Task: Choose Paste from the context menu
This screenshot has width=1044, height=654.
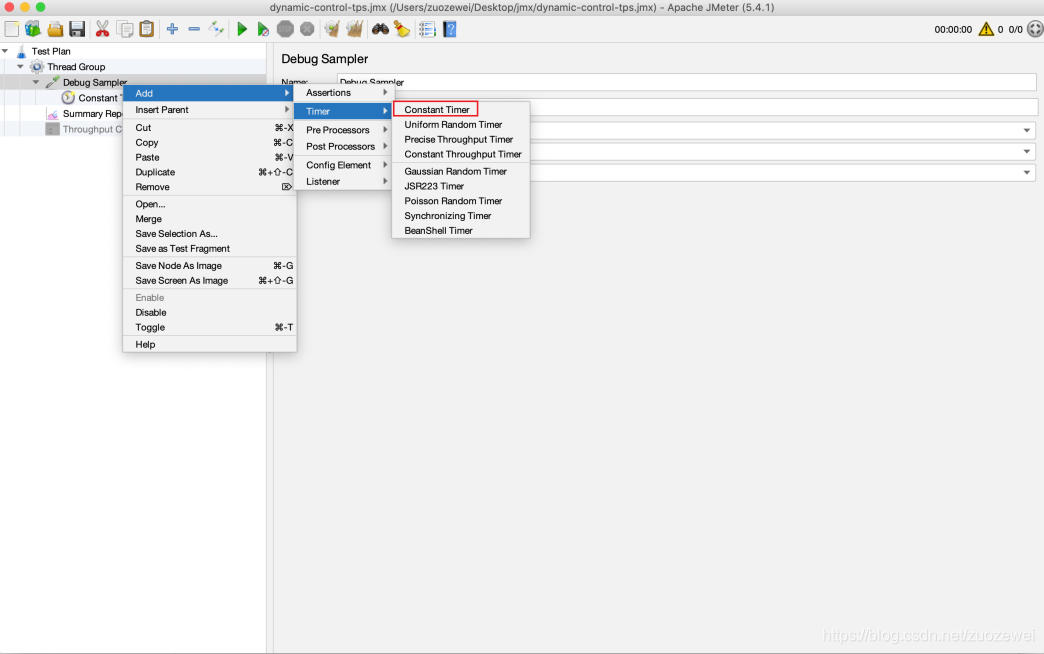Action: tap(209, 157)
